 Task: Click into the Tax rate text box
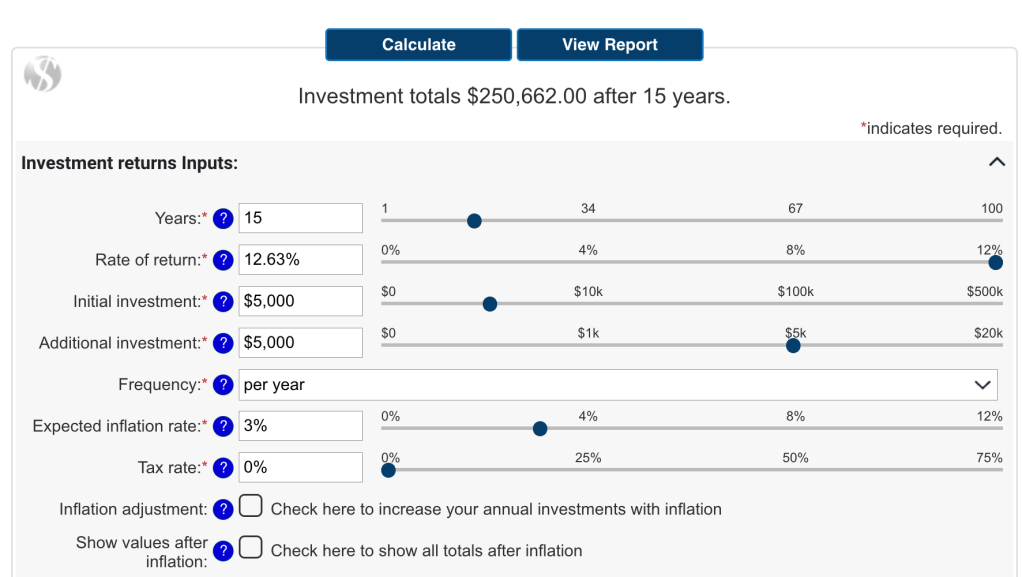(x=300, y=468)
